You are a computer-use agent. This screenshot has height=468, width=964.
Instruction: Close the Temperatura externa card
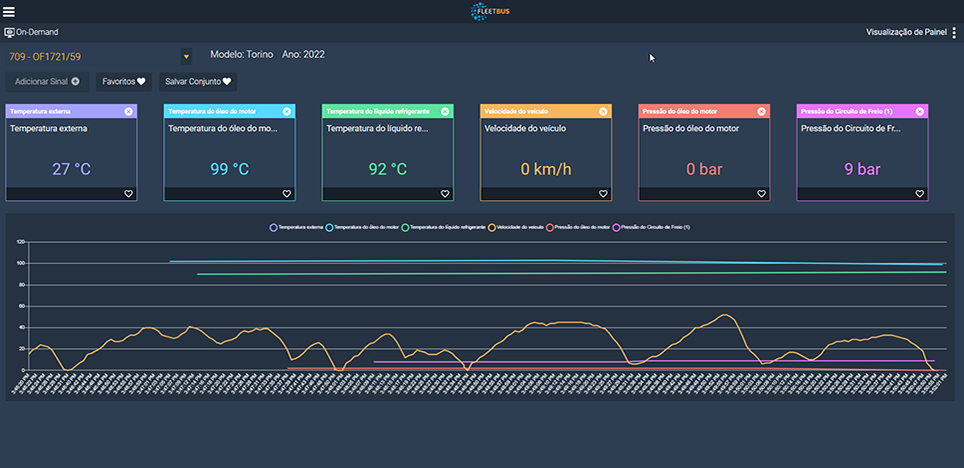point(129,111)
